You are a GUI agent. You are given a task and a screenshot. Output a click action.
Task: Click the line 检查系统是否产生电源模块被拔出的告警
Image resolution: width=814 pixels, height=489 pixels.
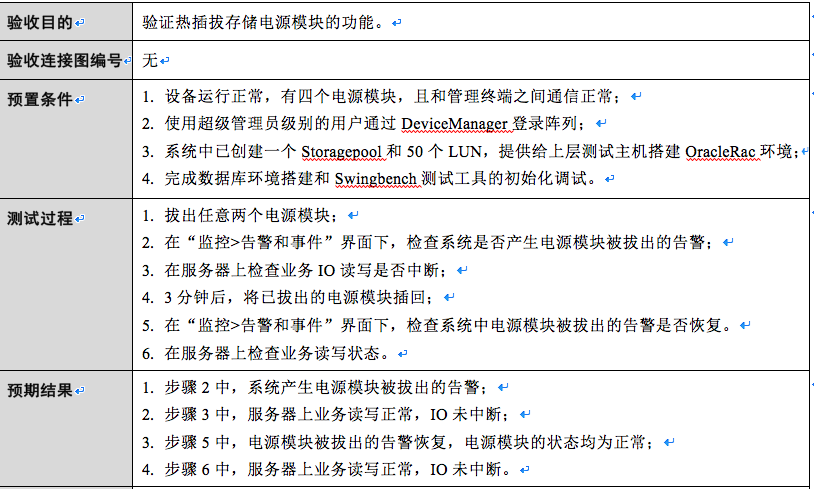[x=428, y=242]
